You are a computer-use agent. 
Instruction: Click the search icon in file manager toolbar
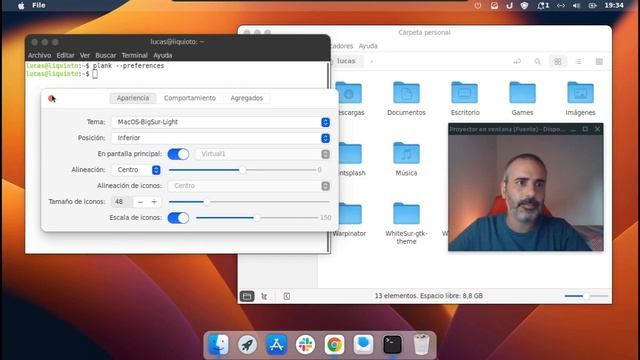537,62
